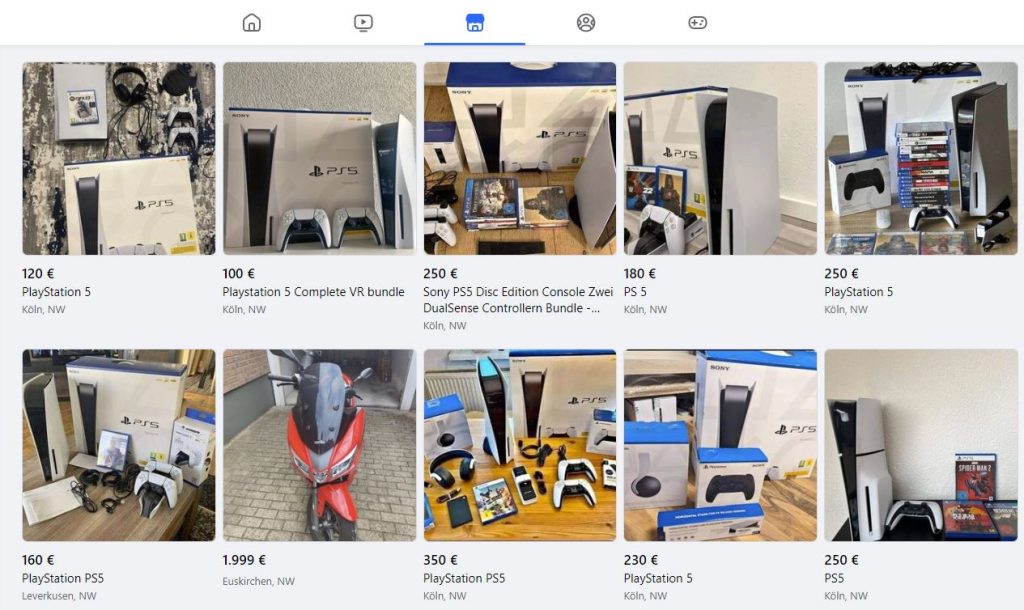This screenshot has width=1024, height=610.
Task: Select the Marketplace icon in the top navigation
Action: [475, 23]
